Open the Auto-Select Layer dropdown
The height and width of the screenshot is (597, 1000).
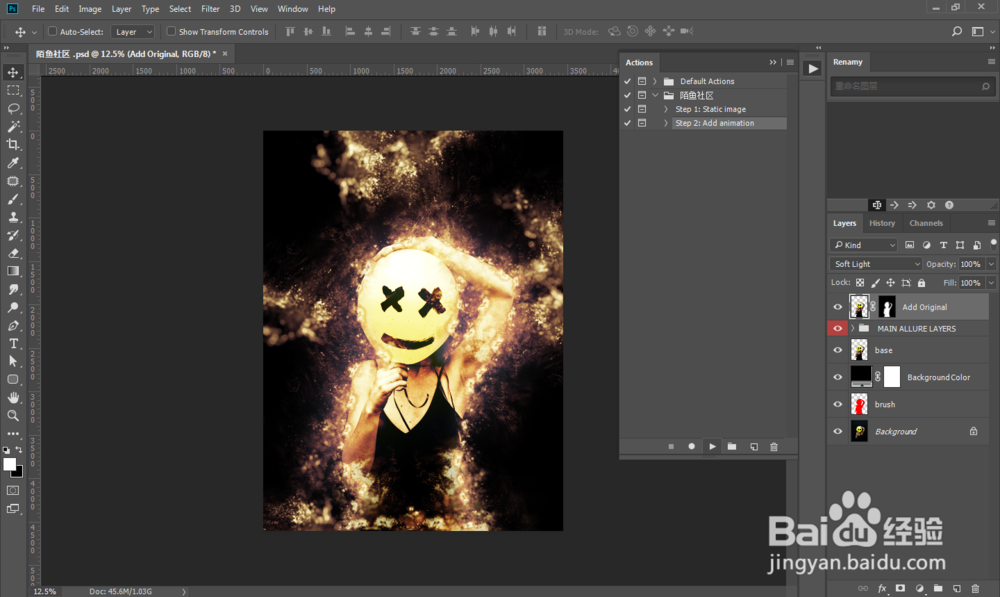[x=133, y=32]
